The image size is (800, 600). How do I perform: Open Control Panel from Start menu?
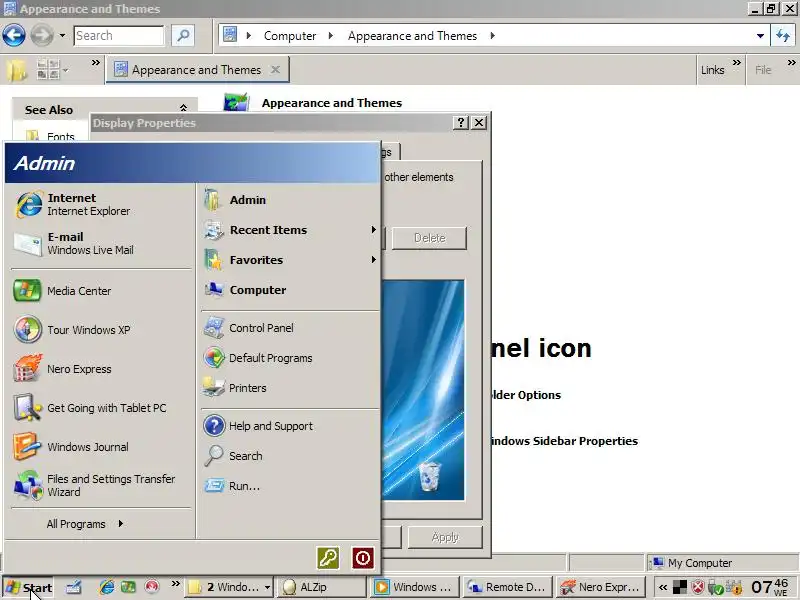[290, 328]
